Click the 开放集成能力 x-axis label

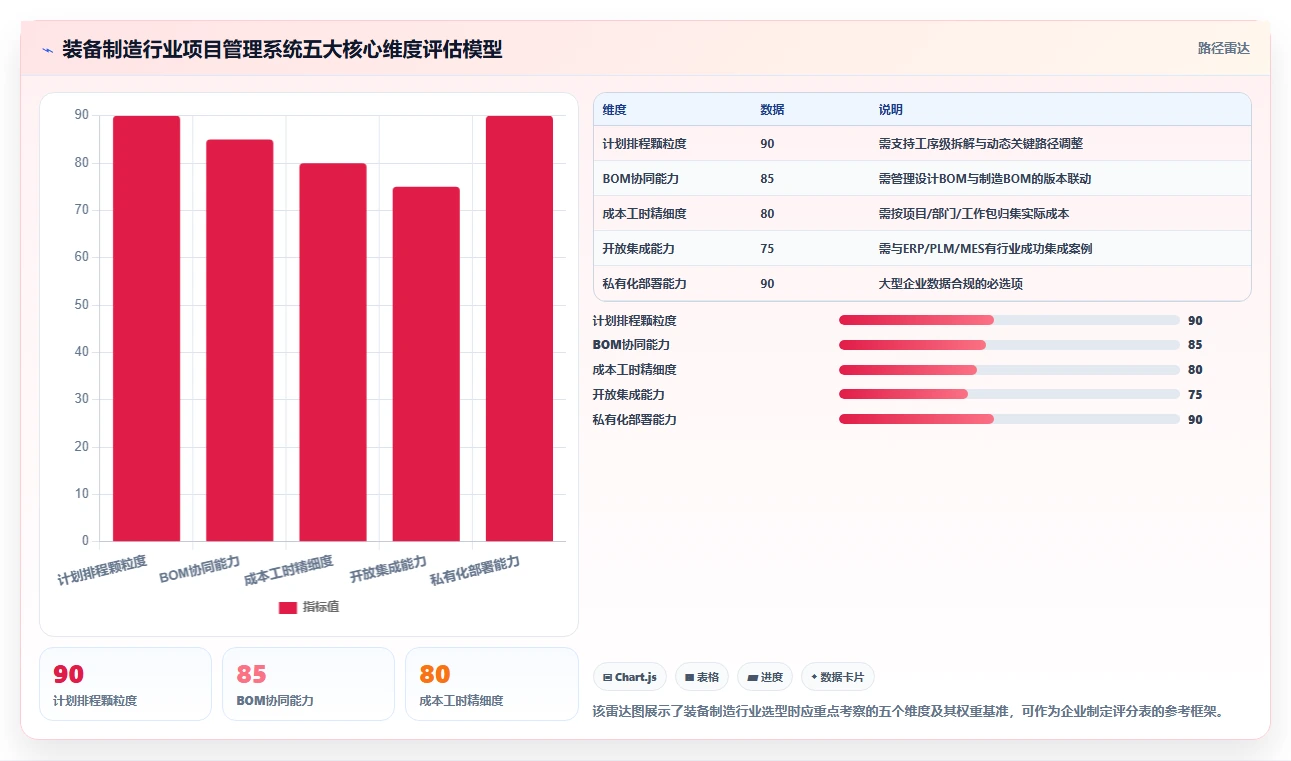[388, 570]
